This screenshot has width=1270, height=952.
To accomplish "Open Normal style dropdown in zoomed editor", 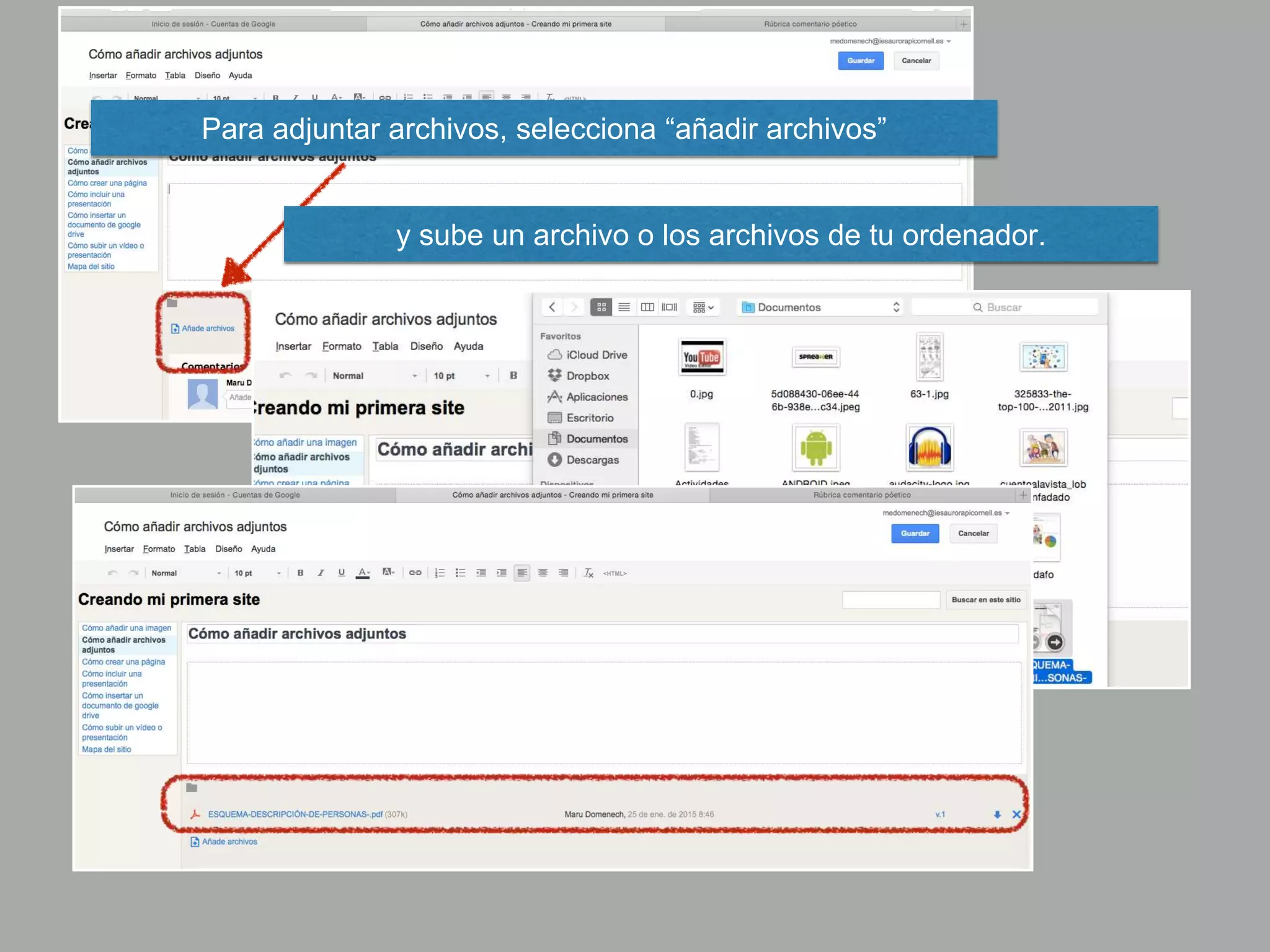I will click(375, 376).
